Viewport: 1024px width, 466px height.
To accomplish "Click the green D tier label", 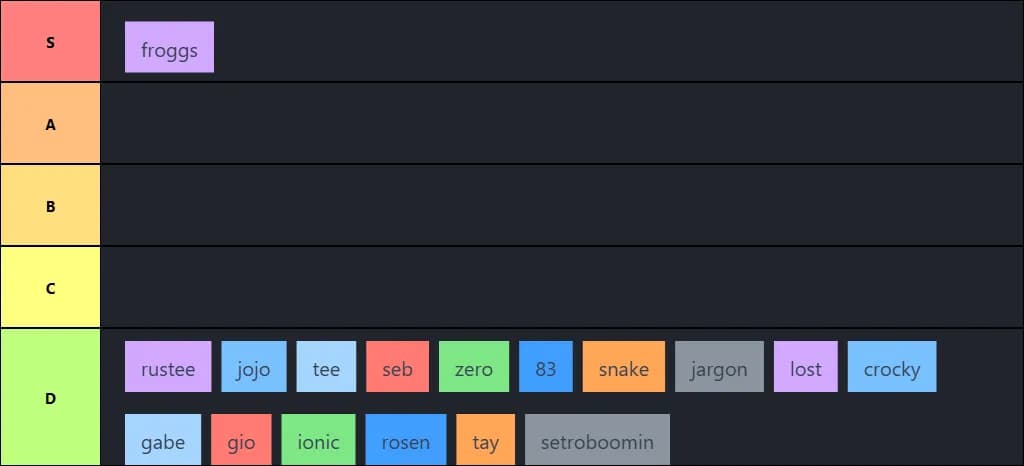I will click(x=50, y=398).
